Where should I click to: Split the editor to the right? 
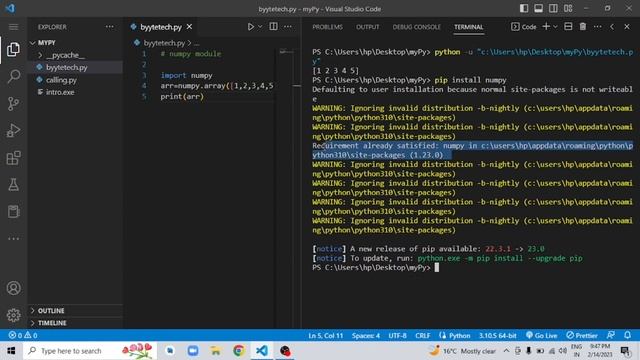coord(273,27)
